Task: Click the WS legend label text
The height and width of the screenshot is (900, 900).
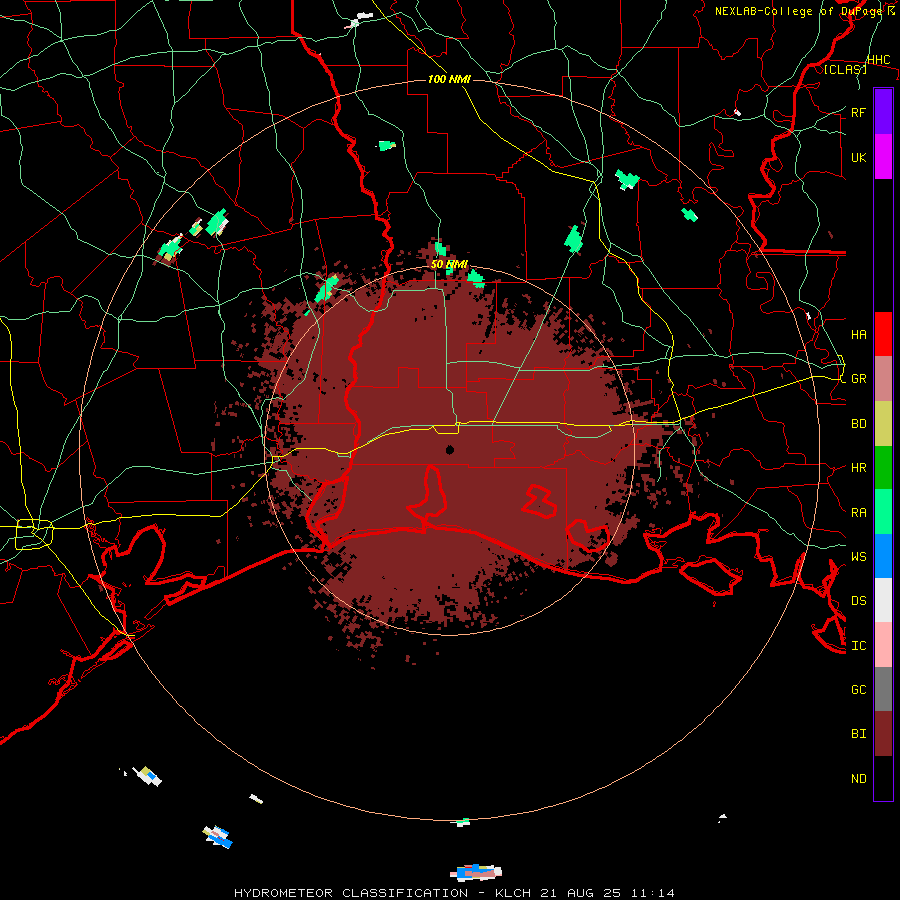Action: (858, 557)
